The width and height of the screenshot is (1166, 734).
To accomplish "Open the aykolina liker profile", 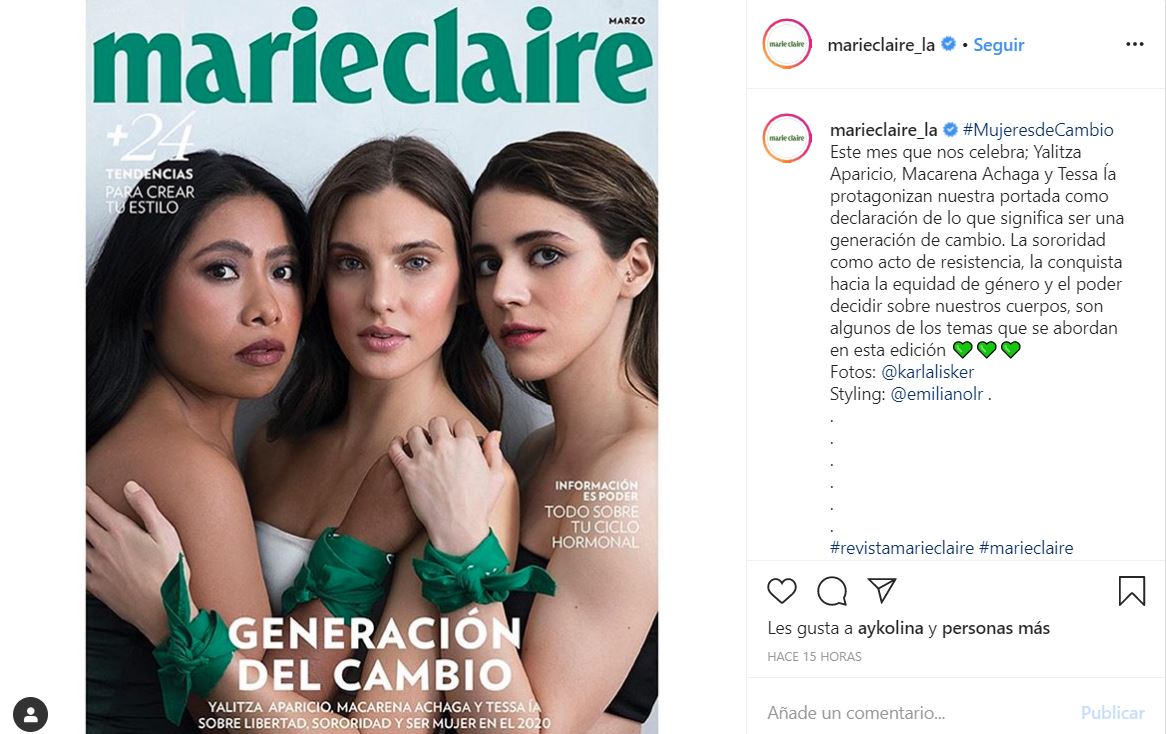I will 890,628.
